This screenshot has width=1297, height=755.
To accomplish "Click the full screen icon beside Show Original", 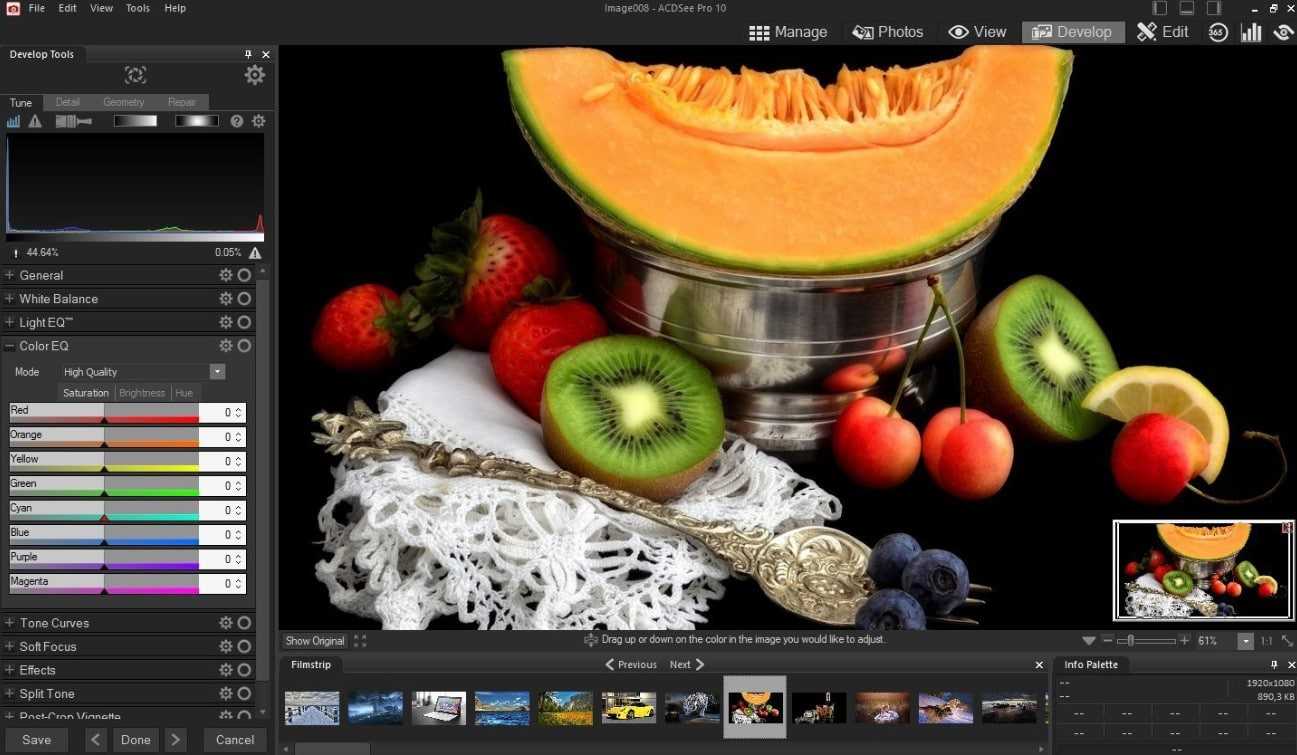I will (360, 641).
